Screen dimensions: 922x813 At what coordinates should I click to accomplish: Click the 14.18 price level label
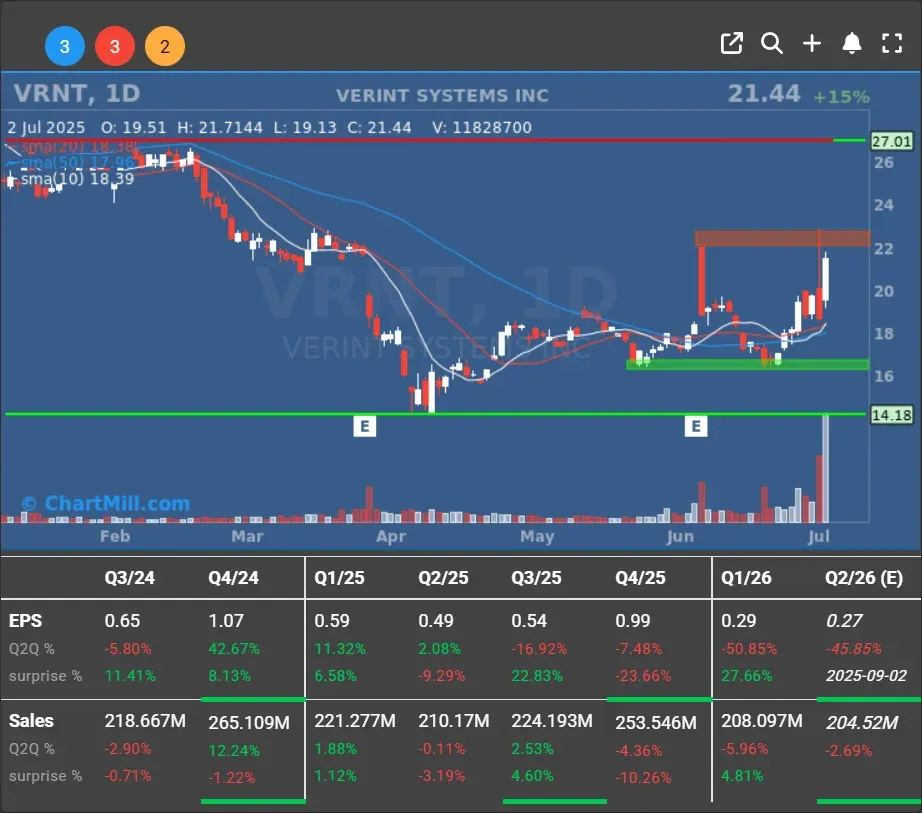[891, 415]
